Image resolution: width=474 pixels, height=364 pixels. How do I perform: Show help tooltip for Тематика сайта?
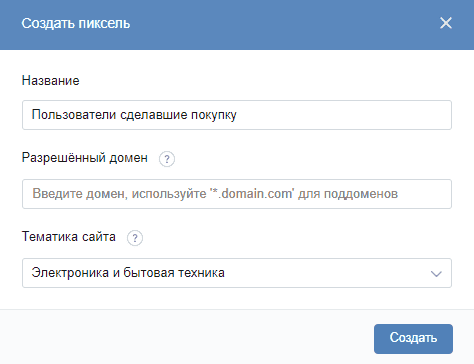135,238
